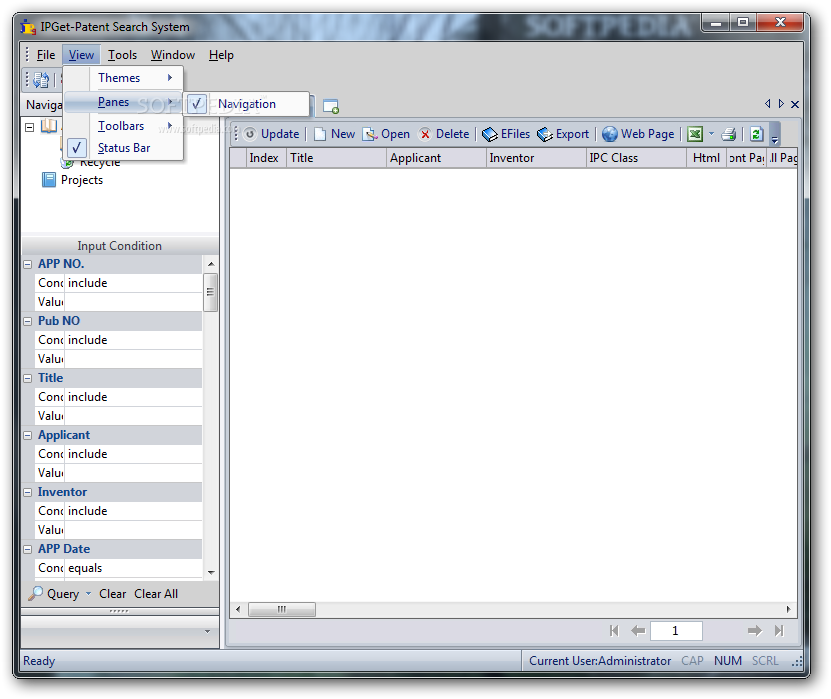Click the Input Condition scroll down arrow

coord(211,572)
